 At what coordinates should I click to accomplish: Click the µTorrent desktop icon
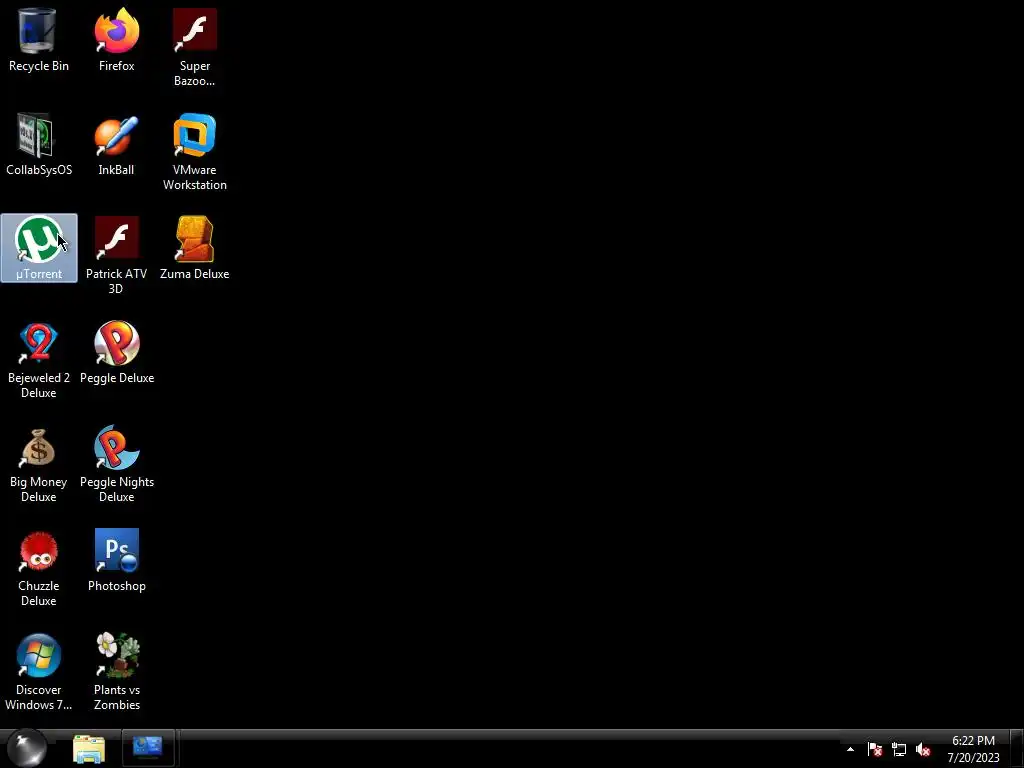[x=39, y=248]
